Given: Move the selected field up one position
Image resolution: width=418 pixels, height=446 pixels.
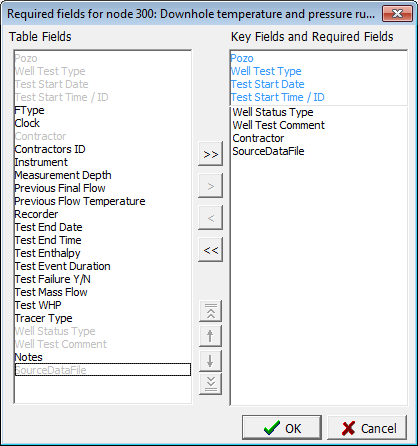Looking at the screenshot, I should point(210,336).
